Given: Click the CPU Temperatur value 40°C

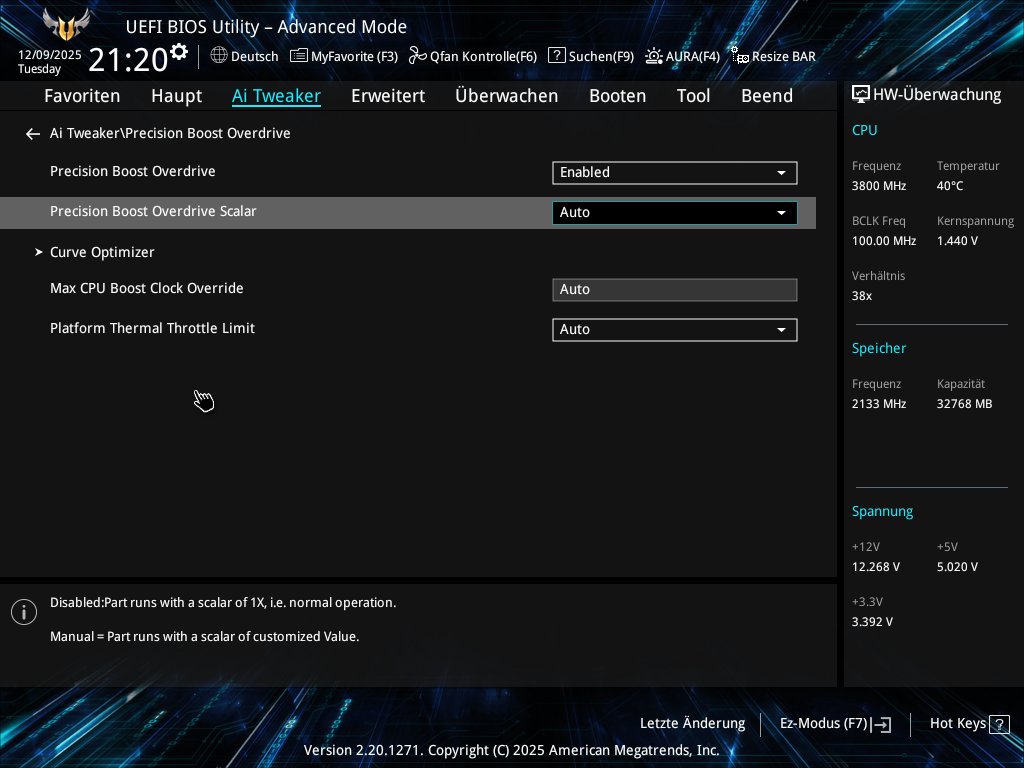Looking at the screenshot, I should (950, 186).
